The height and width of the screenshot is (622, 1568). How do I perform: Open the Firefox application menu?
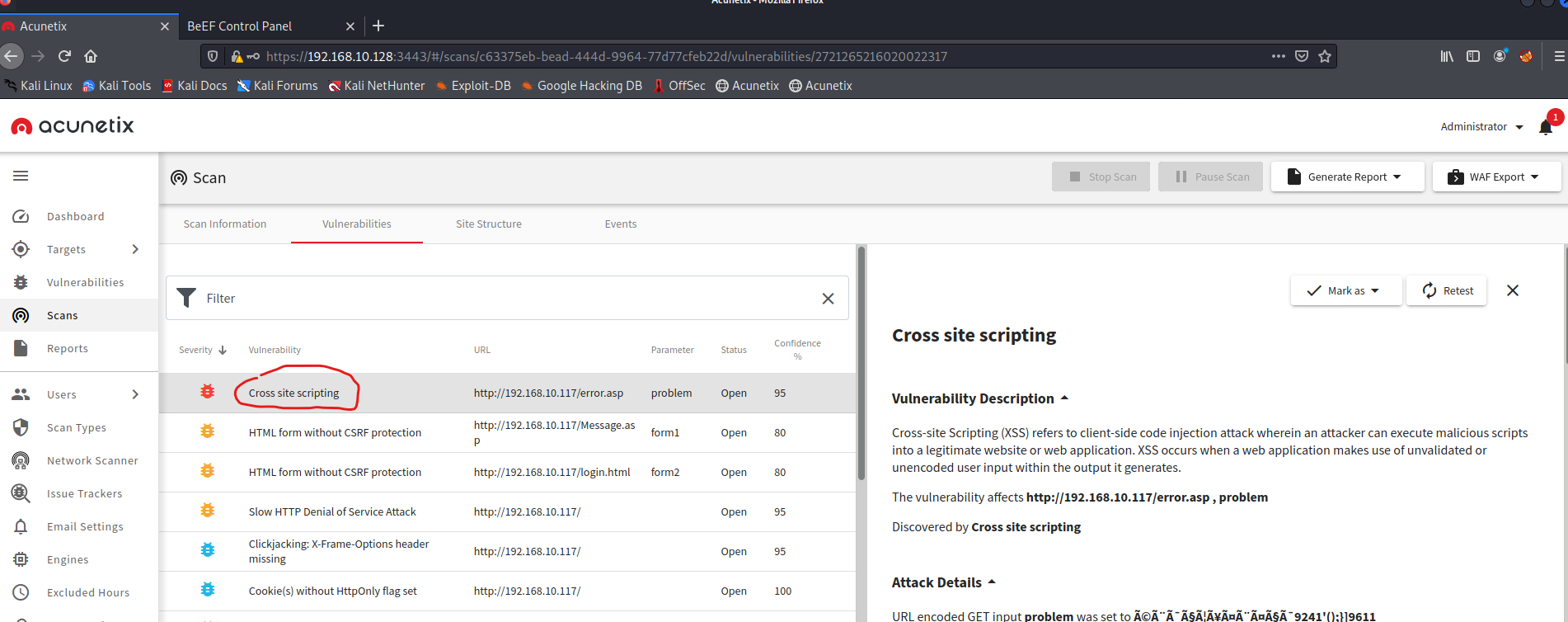point(1559,56)
